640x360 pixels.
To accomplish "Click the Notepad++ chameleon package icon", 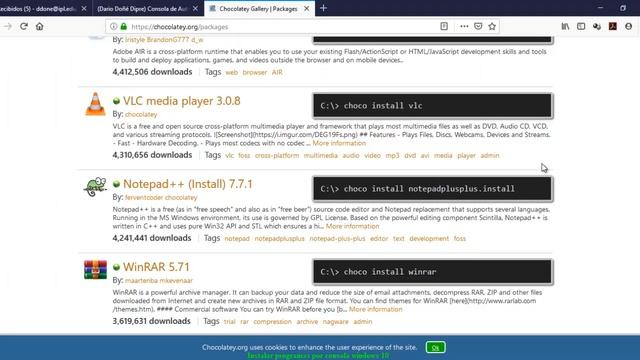I will [x=96, y=187].
